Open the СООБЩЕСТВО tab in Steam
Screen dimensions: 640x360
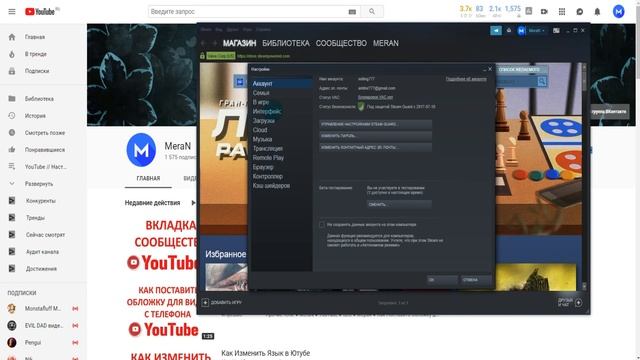pos(341,43)
